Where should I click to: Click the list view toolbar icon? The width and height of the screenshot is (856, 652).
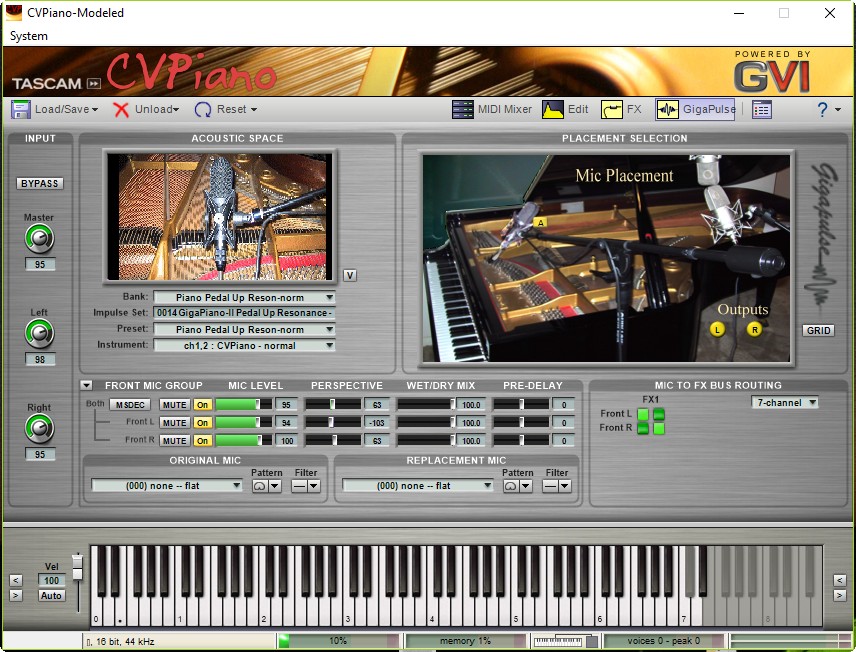coord(762,110)
